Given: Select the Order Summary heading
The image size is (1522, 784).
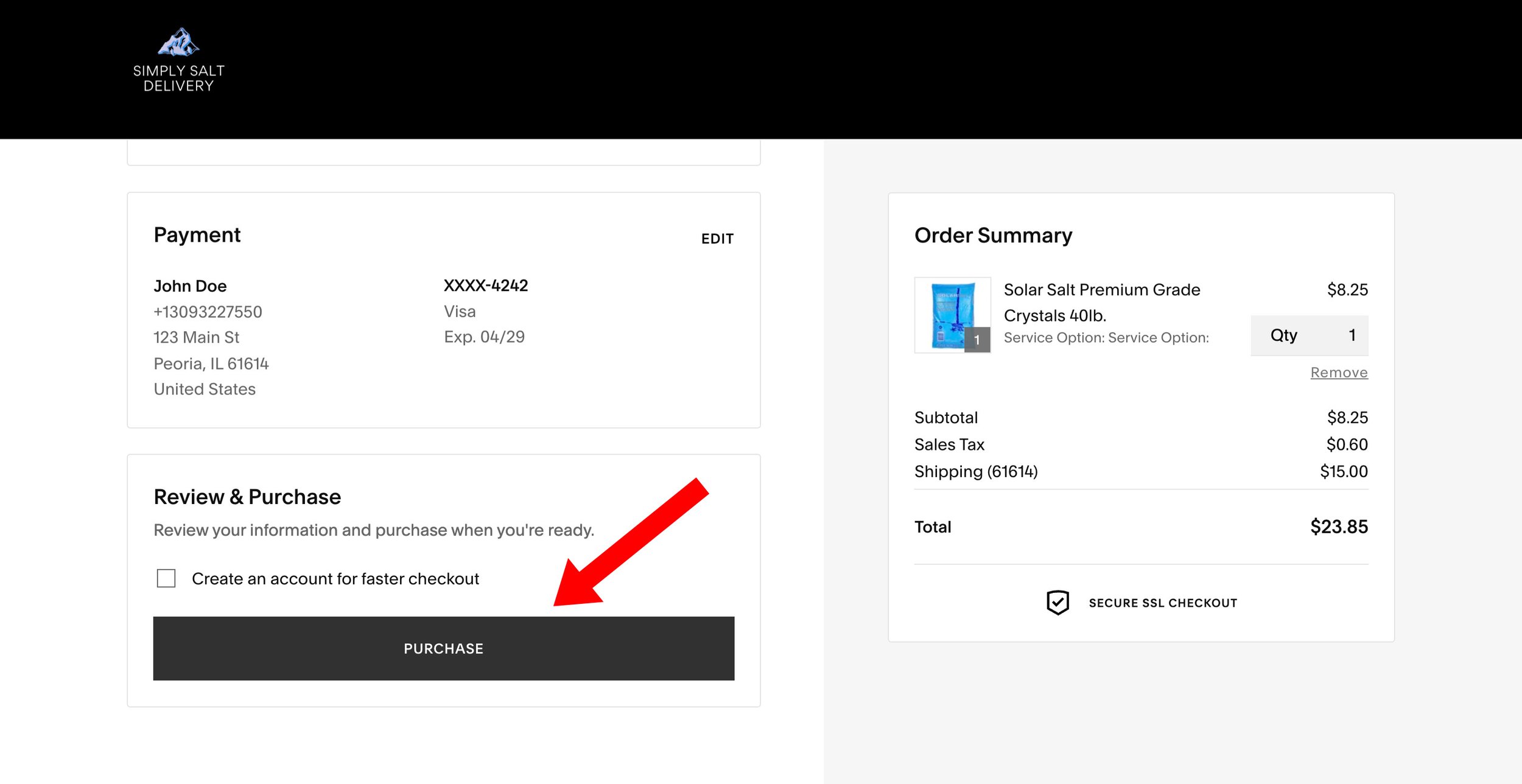Looking at the screenshot, I should (992, 235).
